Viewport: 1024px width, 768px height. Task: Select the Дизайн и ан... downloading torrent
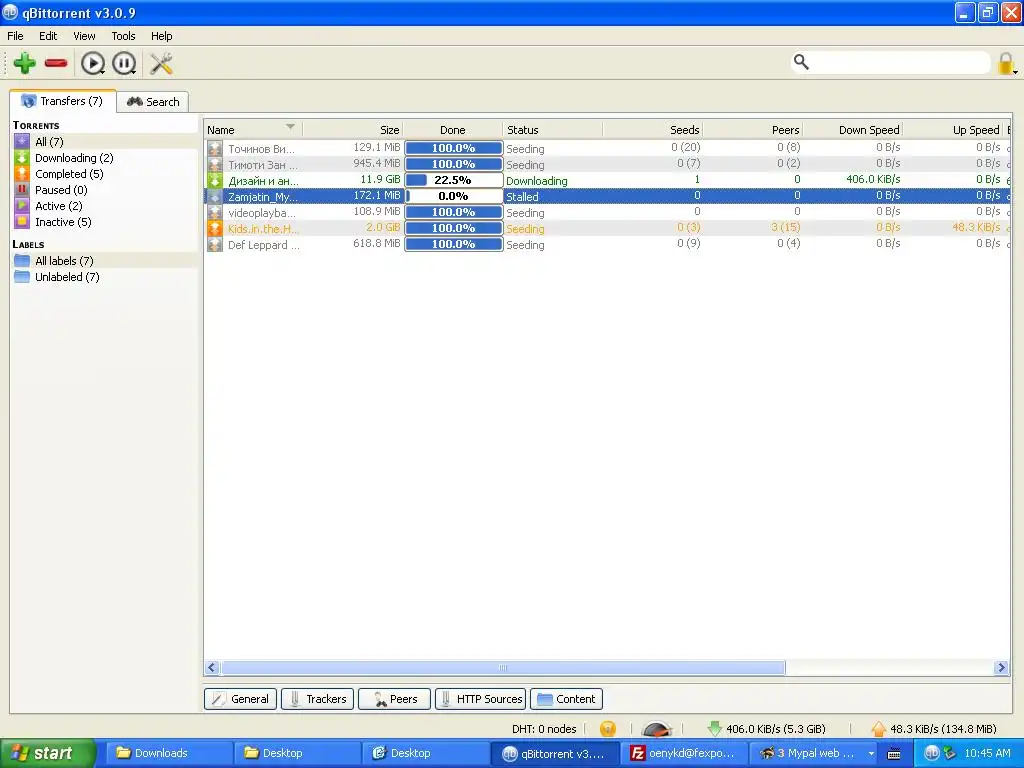[x=607, y=180]
